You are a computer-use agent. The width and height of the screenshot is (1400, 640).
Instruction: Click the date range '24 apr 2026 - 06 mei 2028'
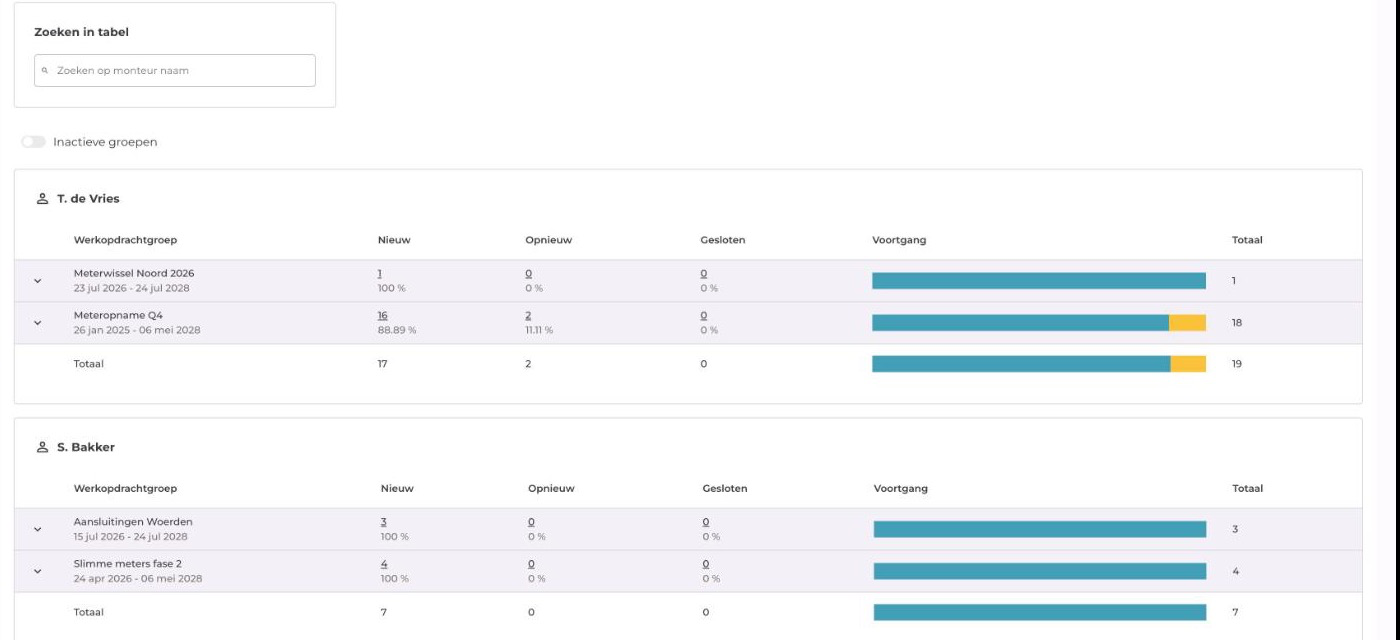click(138, 579)
